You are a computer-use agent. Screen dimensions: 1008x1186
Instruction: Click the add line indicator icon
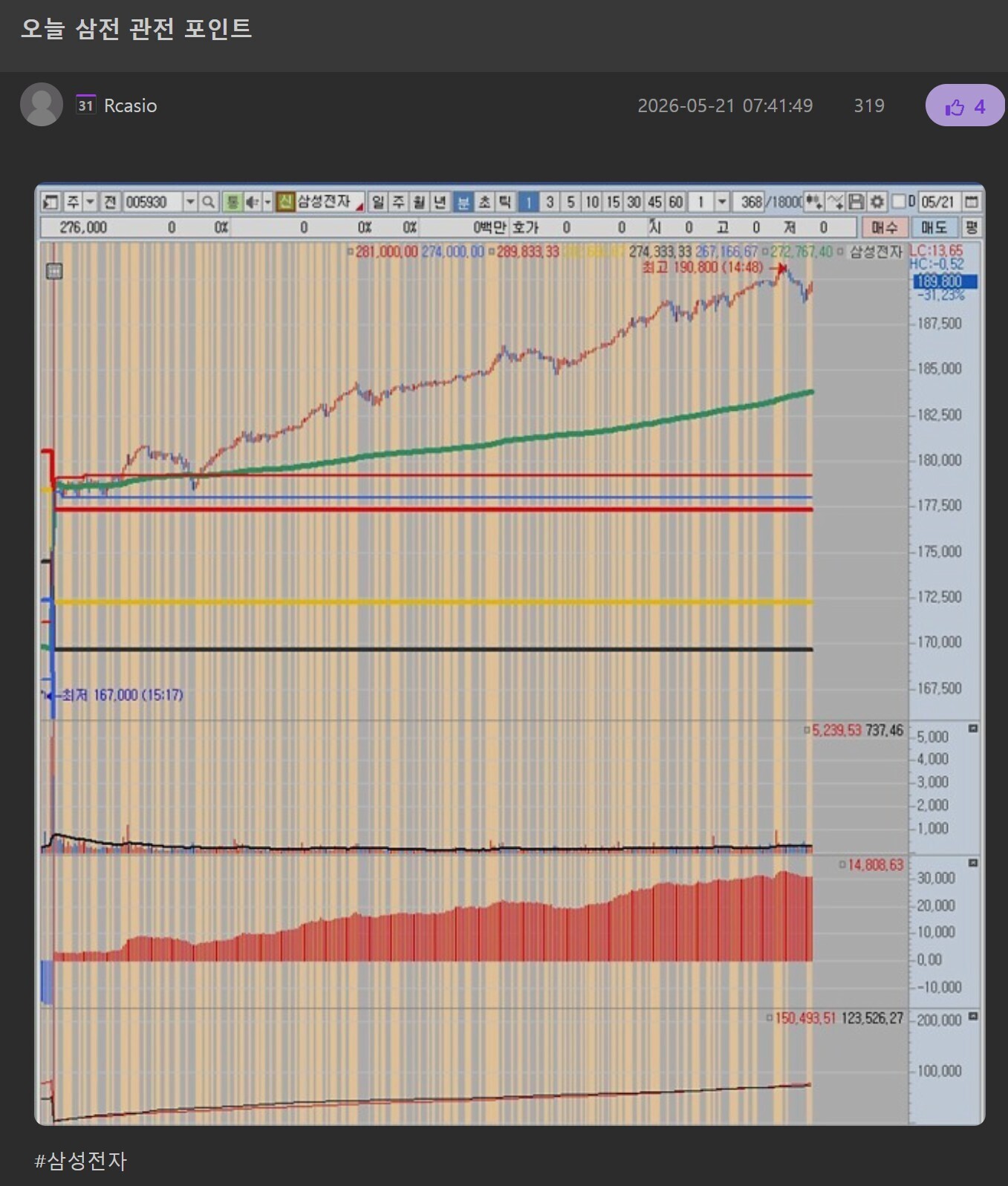coord(835,202)
